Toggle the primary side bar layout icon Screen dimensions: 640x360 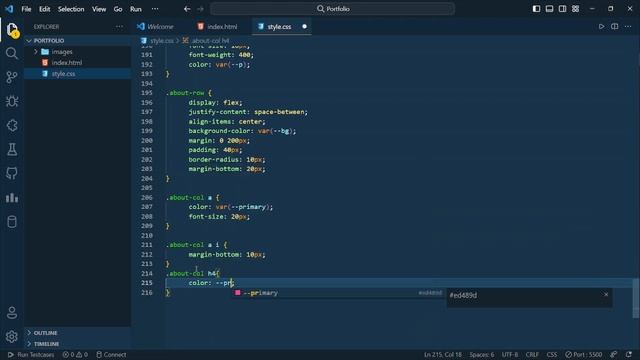pyautogui.click(x=536, y=9)
